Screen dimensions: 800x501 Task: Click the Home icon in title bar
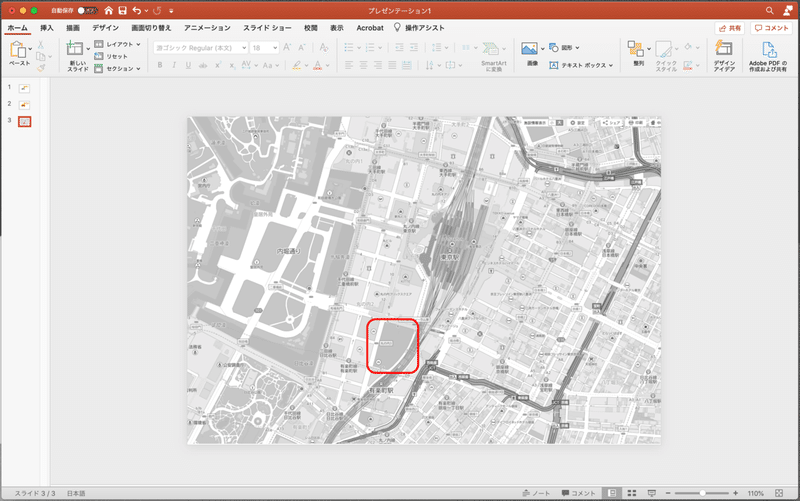109,10
